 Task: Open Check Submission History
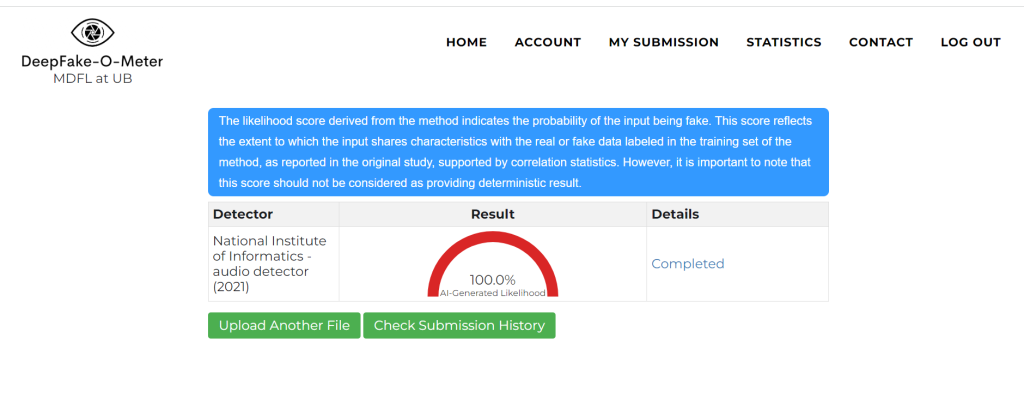coord(459,325)
